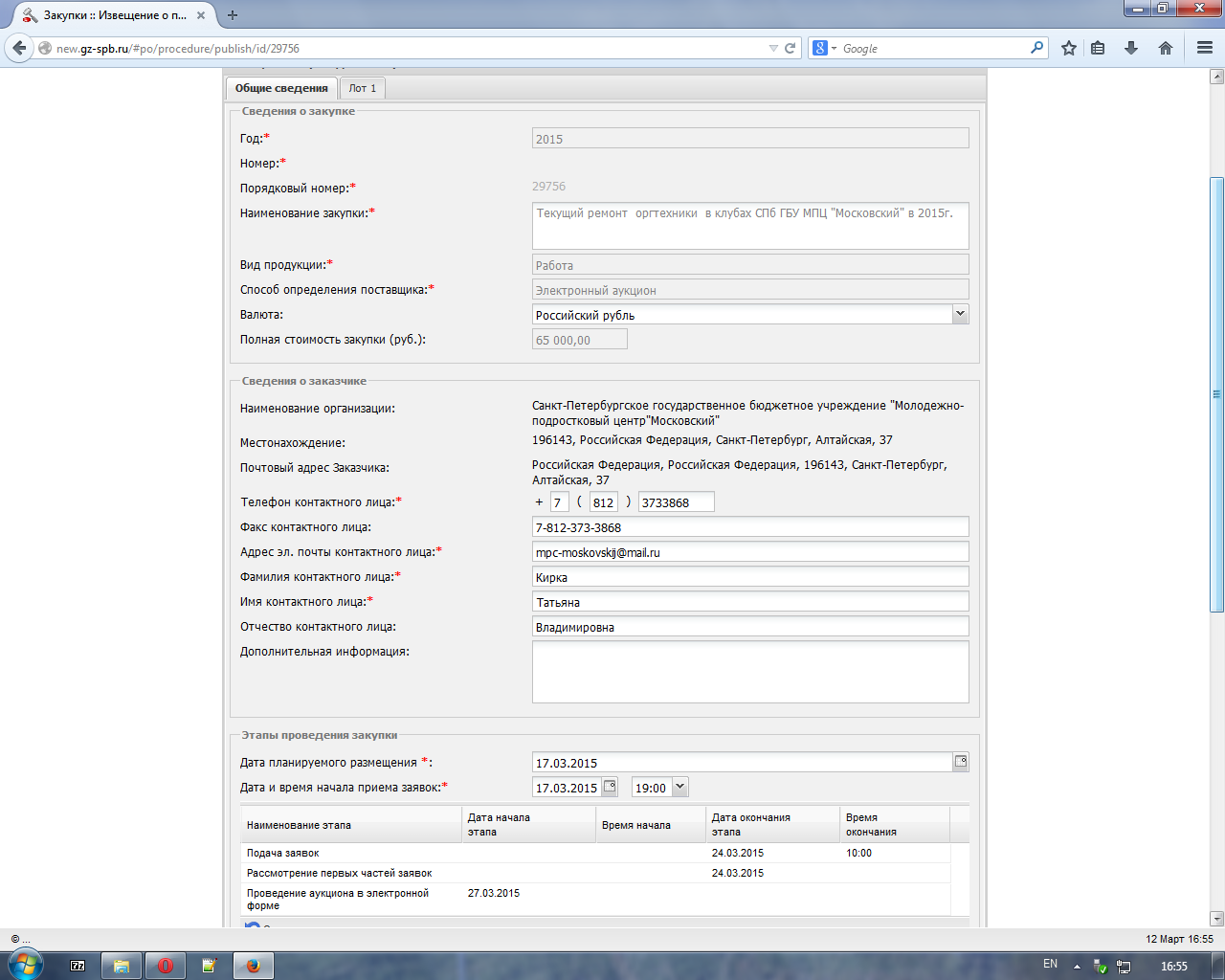Viewport: 1225px width, 980px height.
Task: Click the Год field showing 2015
Action: coord(750,138)
